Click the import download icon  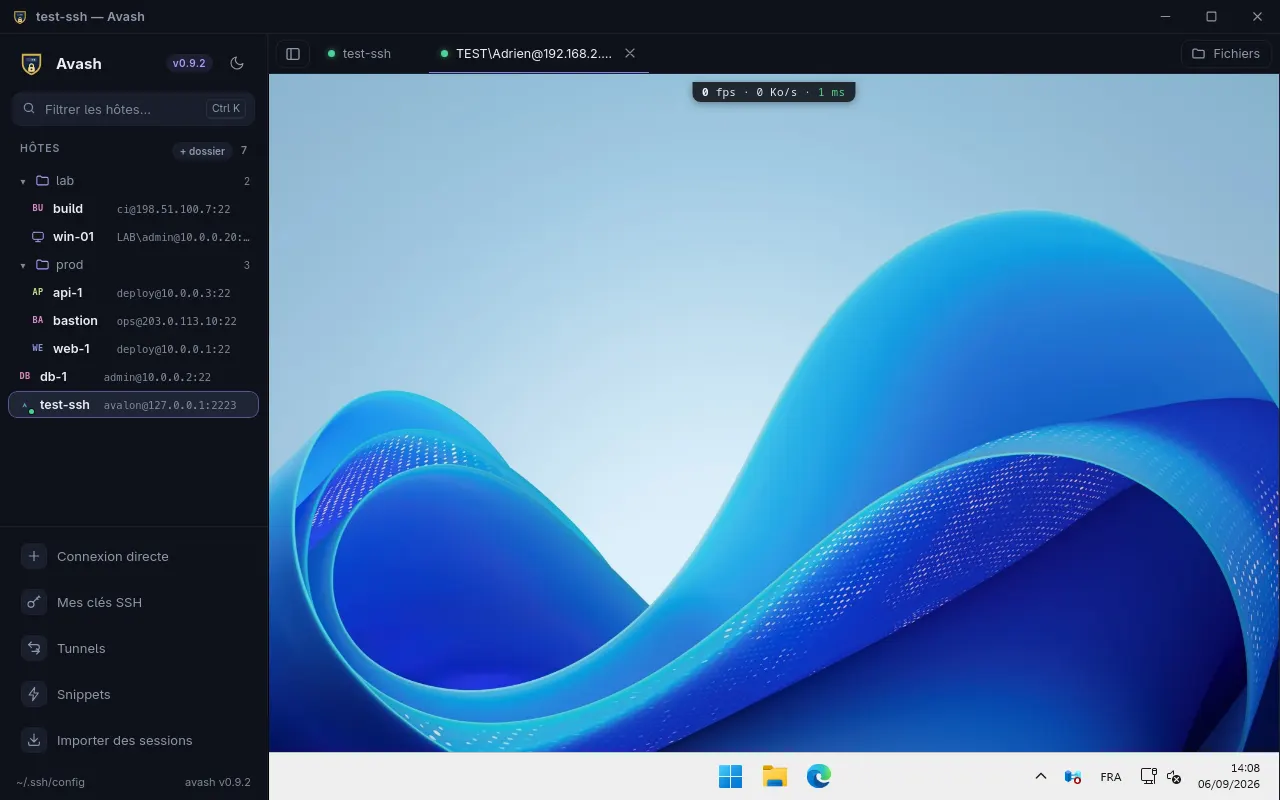tap(34, 740)
